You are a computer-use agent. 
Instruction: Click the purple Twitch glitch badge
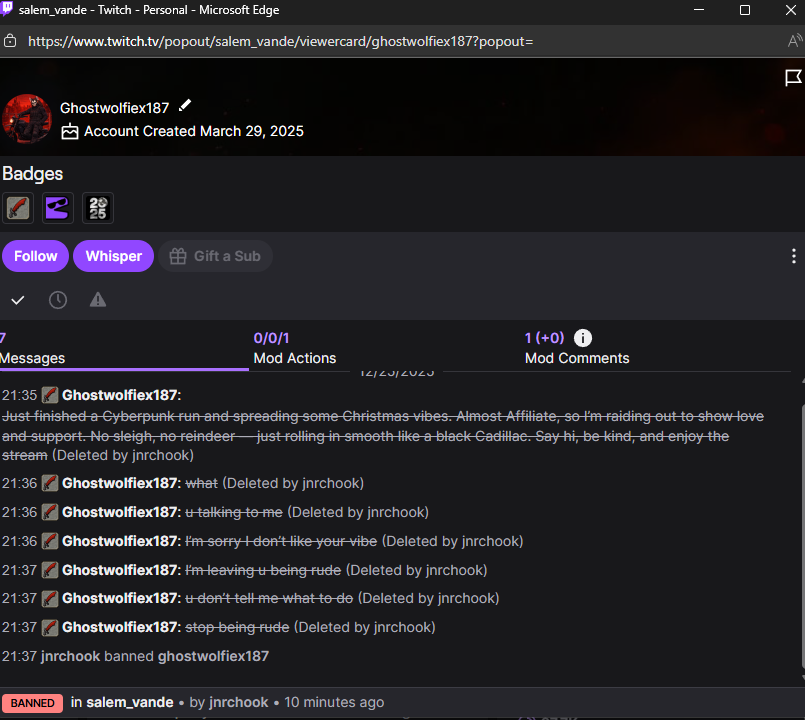[x=58, y=208]
